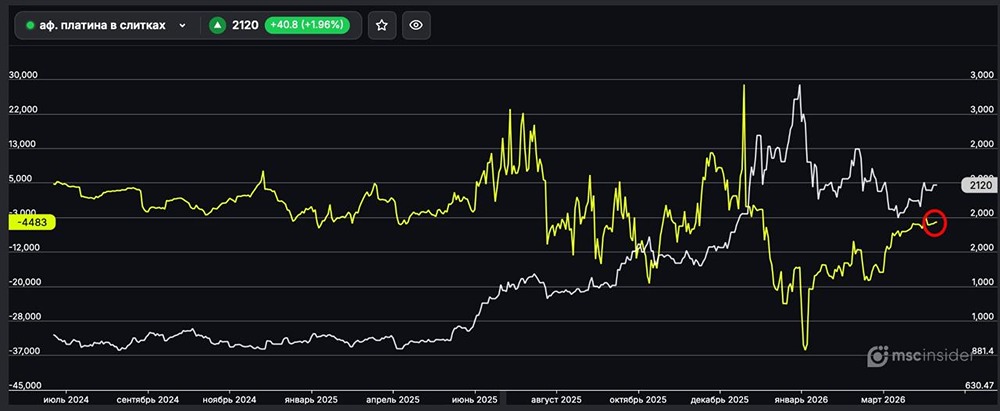The height and width of the screenshot is (411, 1000).
Task: Click the 'сентябрь 2024' date label
Action: pos(147,399)
